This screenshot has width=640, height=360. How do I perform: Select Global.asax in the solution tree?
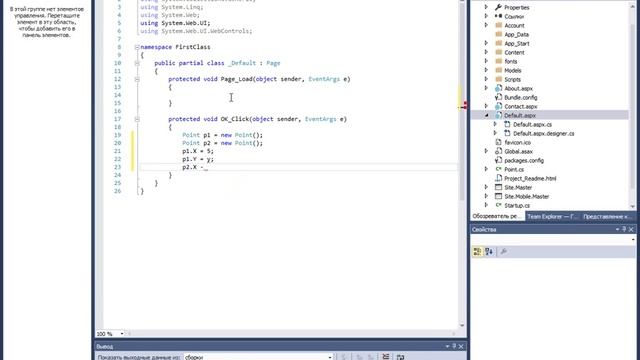pyautogui.click(x=518, y=151)
